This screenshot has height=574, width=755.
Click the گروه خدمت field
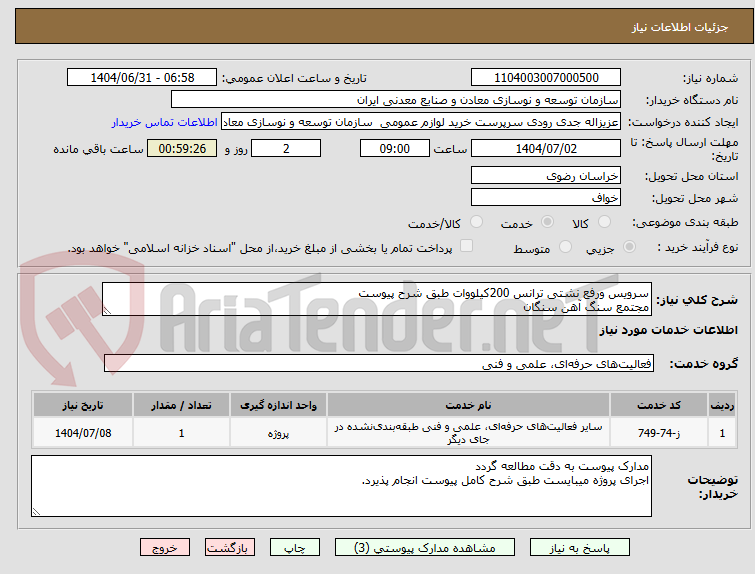(379, 364)
